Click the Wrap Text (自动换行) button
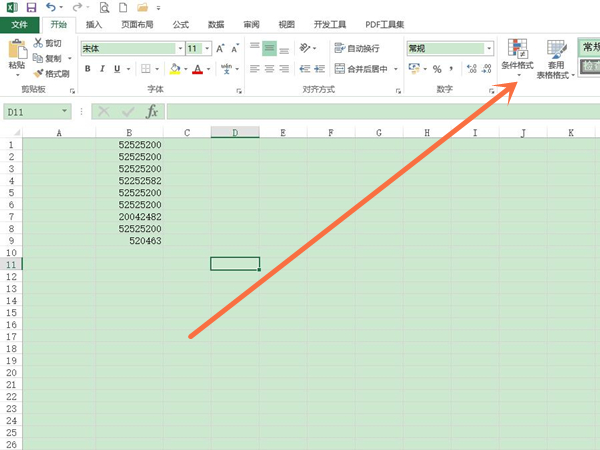This screenshot has height=450, width=600. pyautogui.click(x=357, y=48)
